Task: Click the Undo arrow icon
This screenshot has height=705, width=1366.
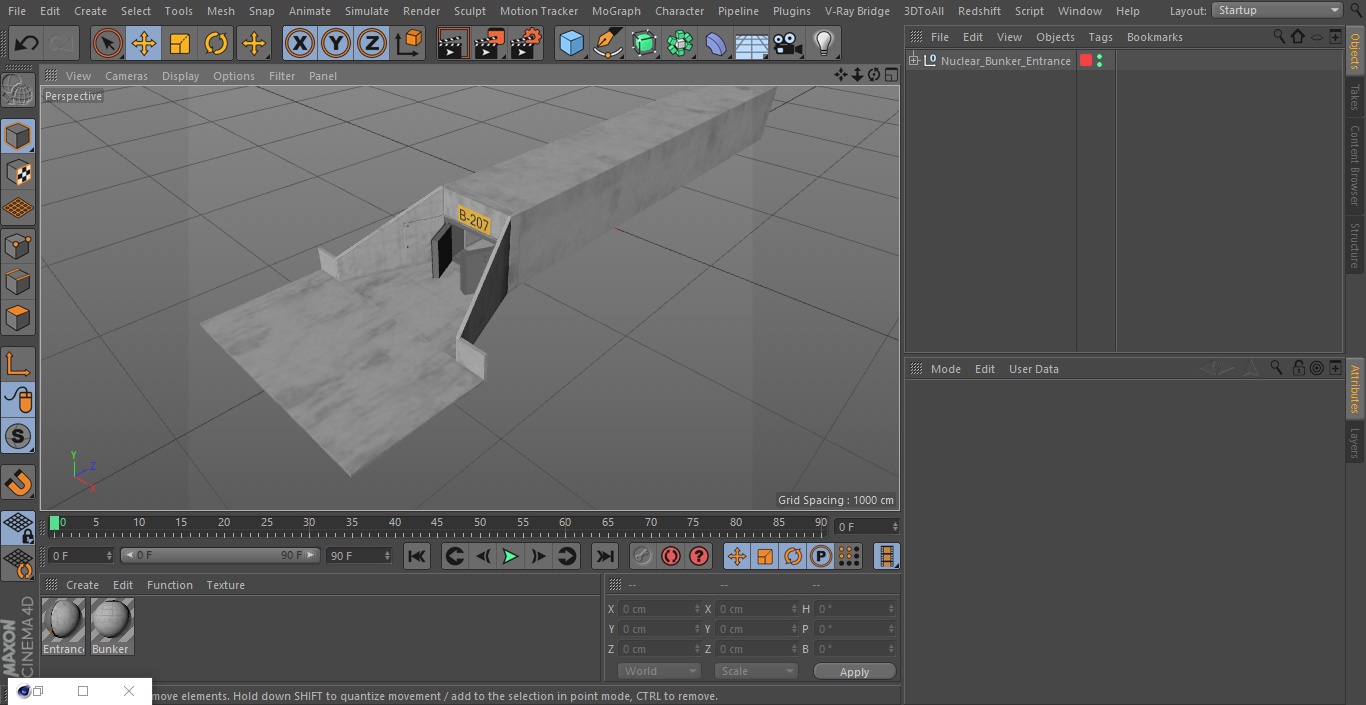Action: point(27,43)
